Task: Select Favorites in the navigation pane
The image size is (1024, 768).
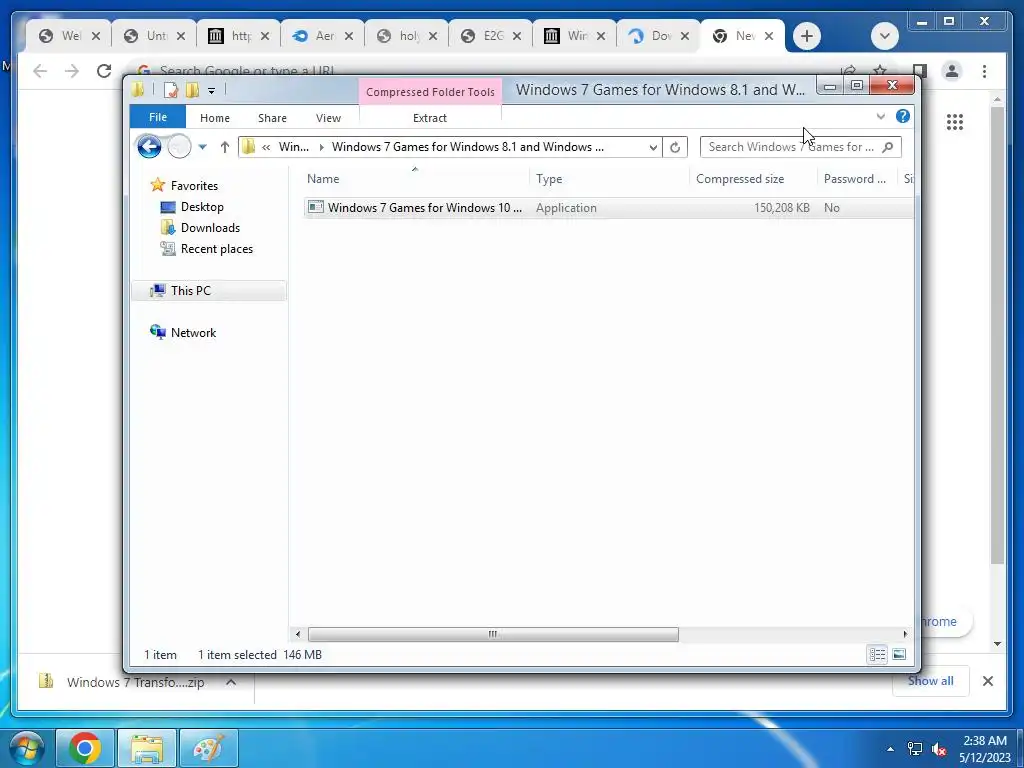Action: coord(194,185)
